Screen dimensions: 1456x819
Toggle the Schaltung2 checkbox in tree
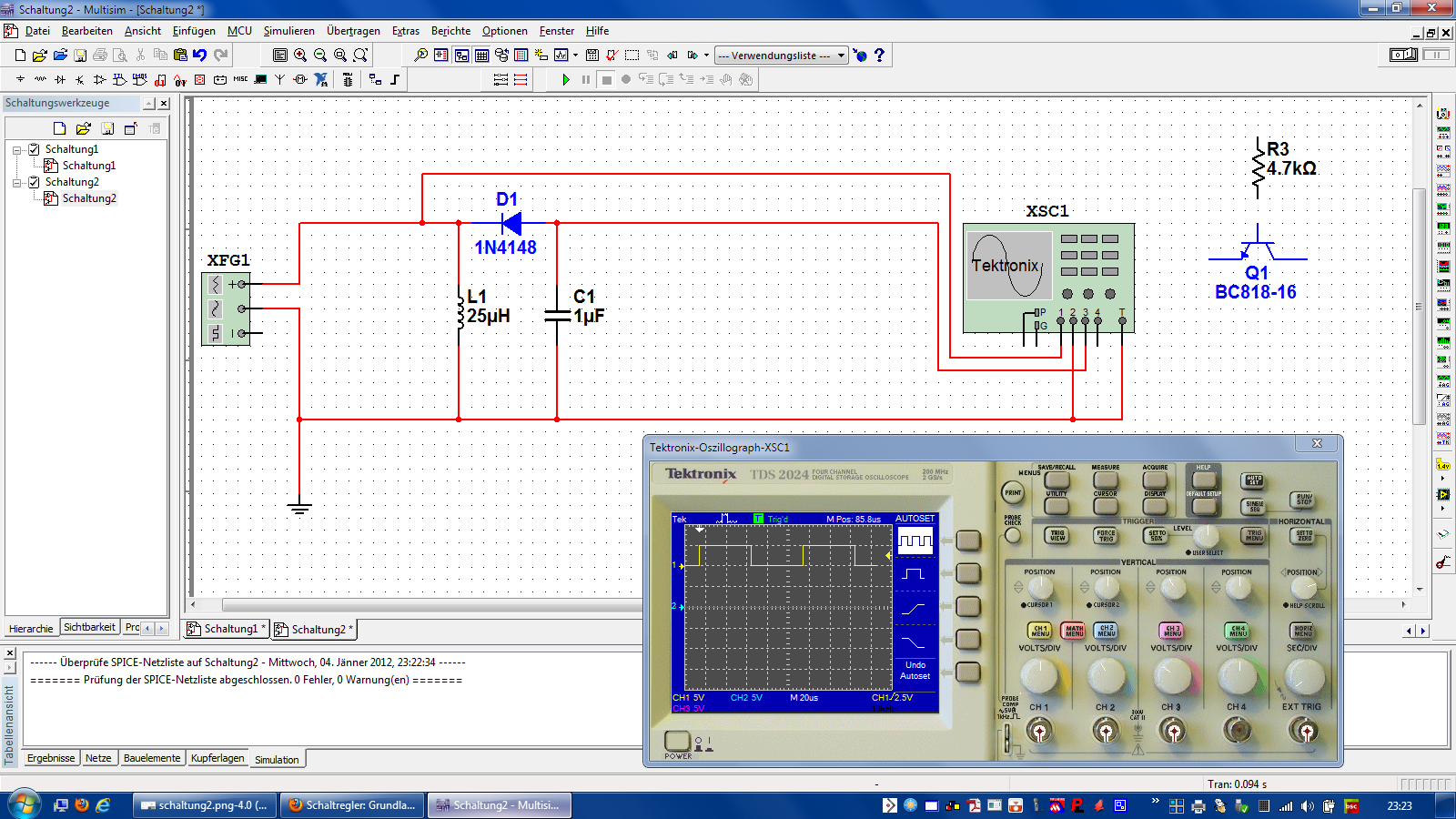coord(34,182)
